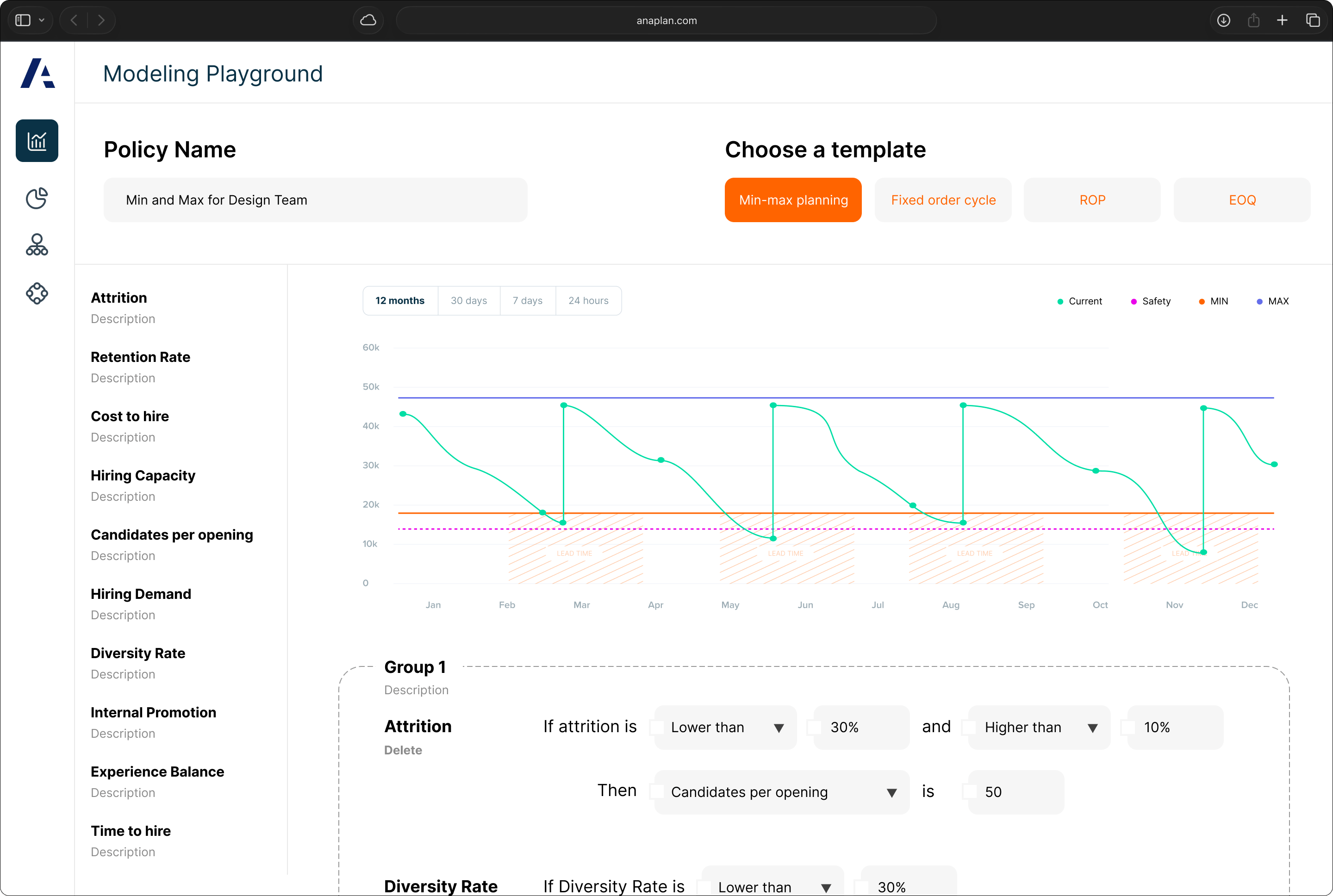This screenshot has width=1333, height=896.
Task: Open the pie chart sidebar icon
Action: click(37, 198)
